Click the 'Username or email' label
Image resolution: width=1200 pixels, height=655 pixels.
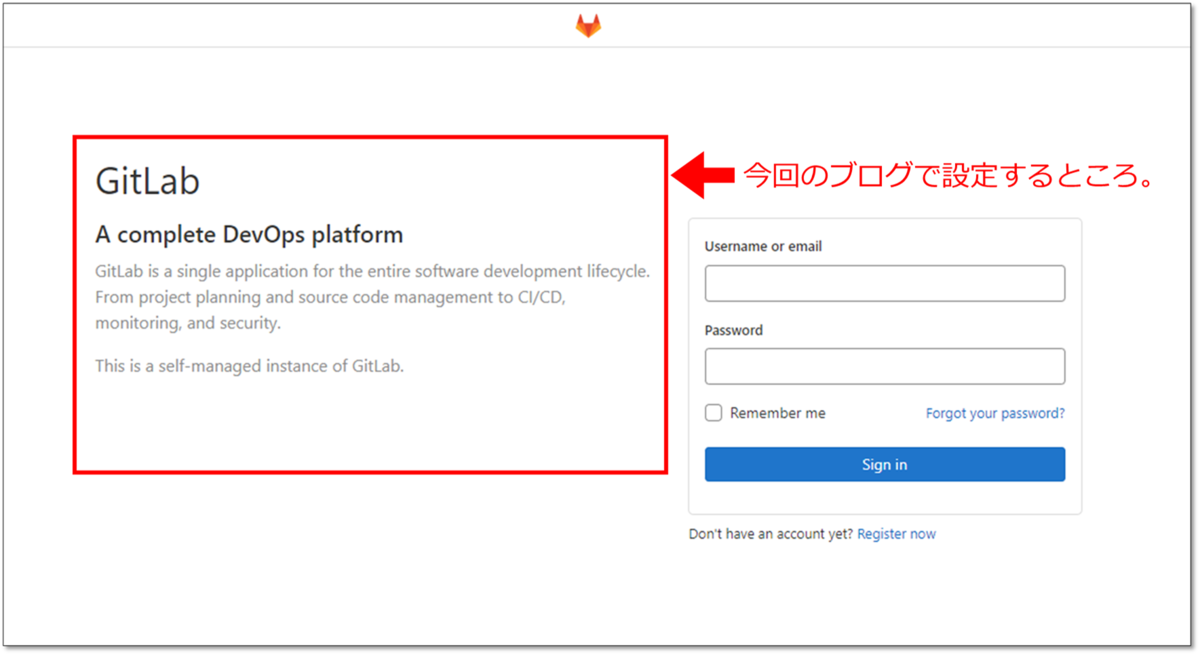(763, 246)
